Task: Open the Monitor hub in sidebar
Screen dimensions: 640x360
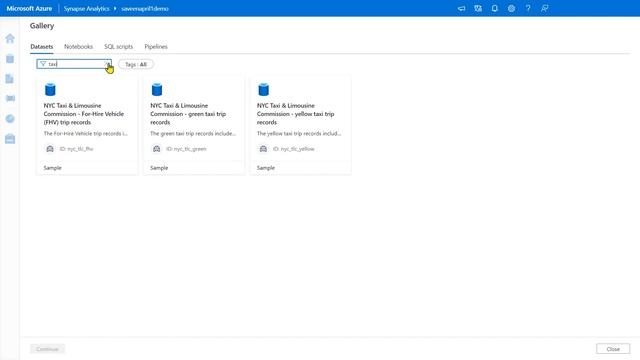Action: click(x=10, y=119)
